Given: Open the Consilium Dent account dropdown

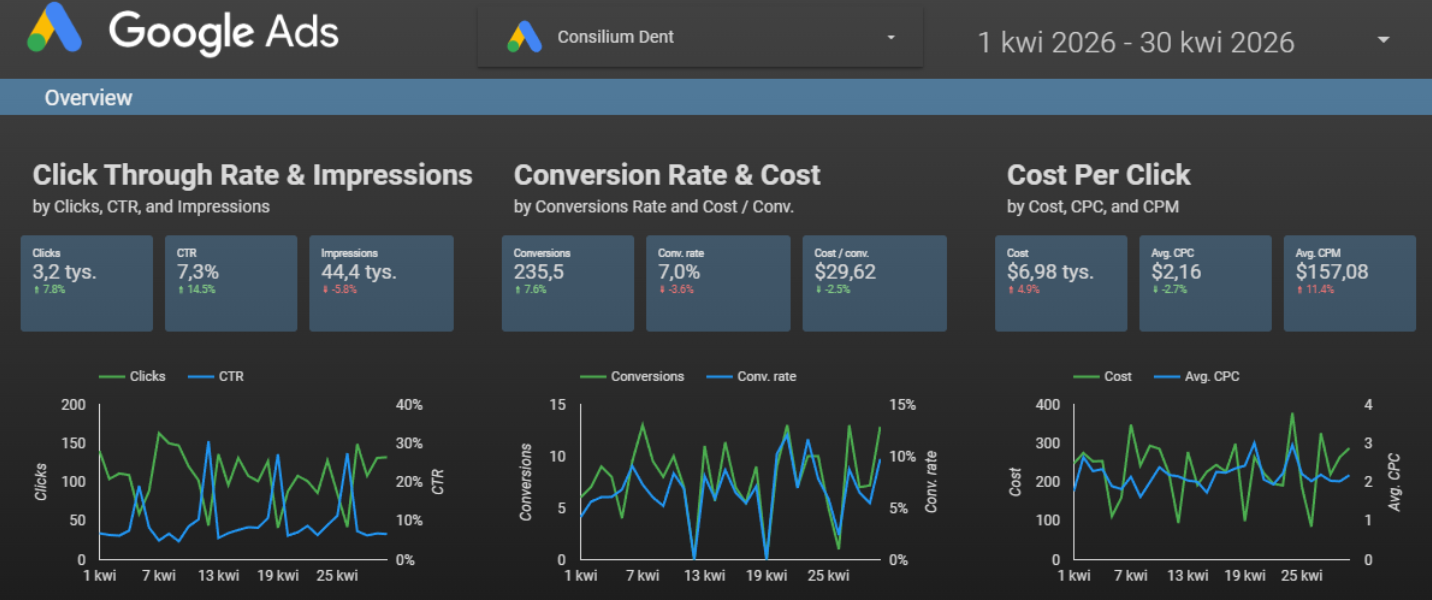Looking at the screenshot, I should point(700,38).
